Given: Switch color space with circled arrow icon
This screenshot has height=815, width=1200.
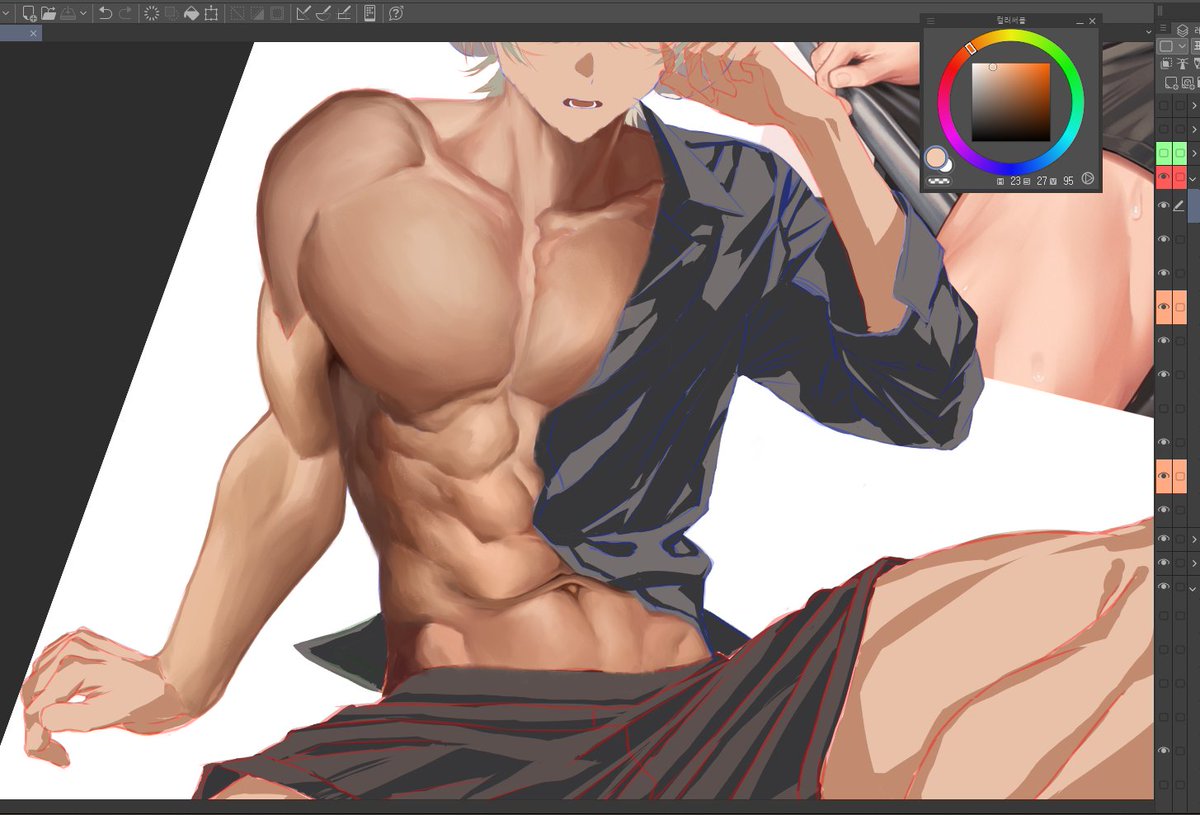Looking at the screenshot, I should (1088, 180).
